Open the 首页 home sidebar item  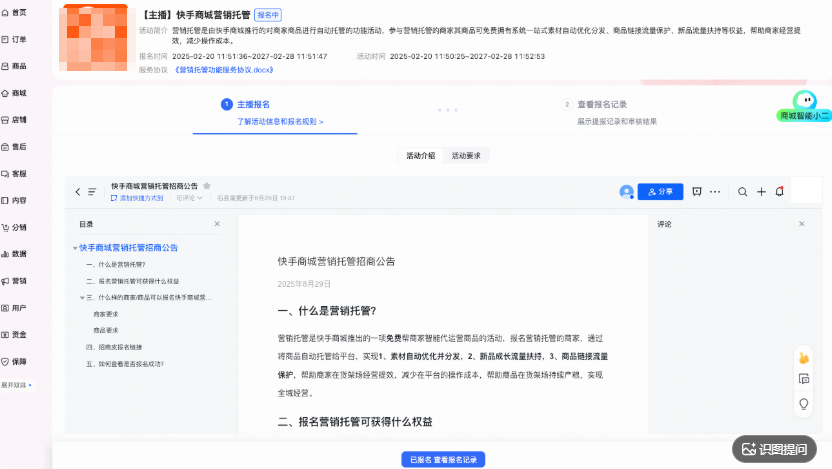pos(14,12)
